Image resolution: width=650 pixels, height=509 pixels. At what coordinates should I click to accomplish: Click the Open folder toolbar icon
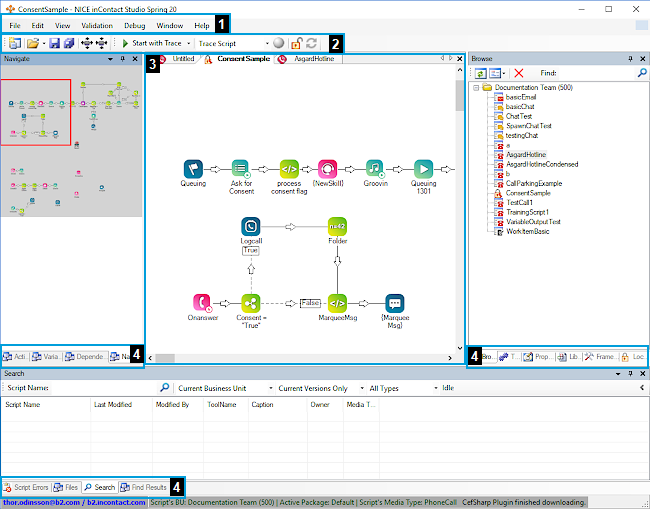(x=33, y=44)
